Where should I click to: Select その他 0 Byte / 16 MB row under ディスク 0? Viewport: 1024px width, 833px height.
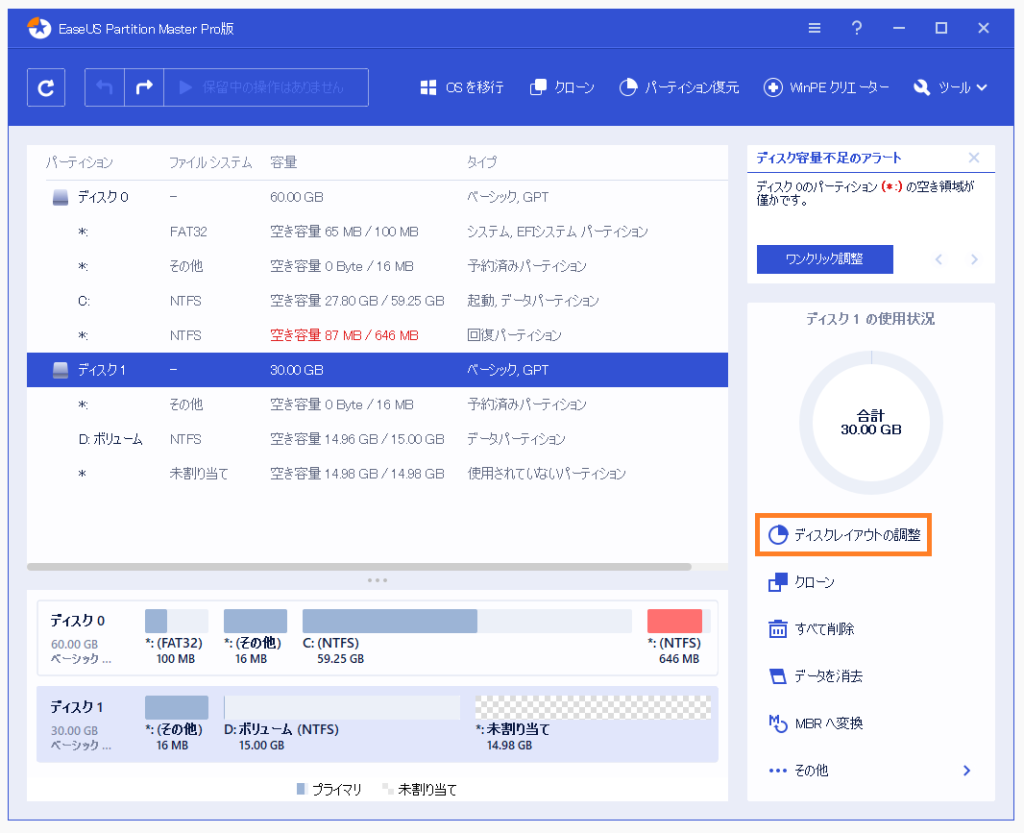coord(377,266)
